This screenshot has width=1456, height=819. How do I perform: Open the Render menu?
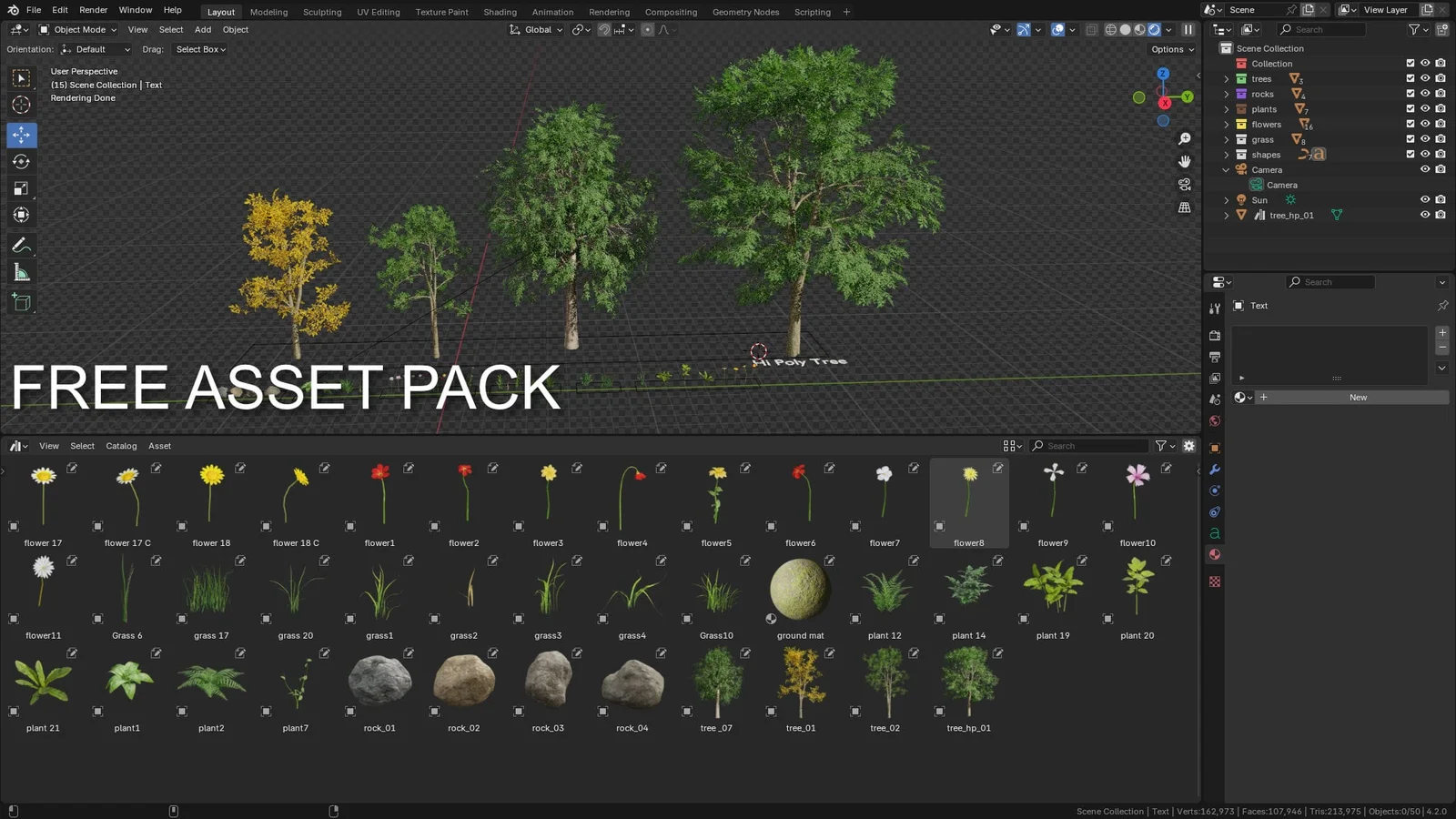point(93,10)
